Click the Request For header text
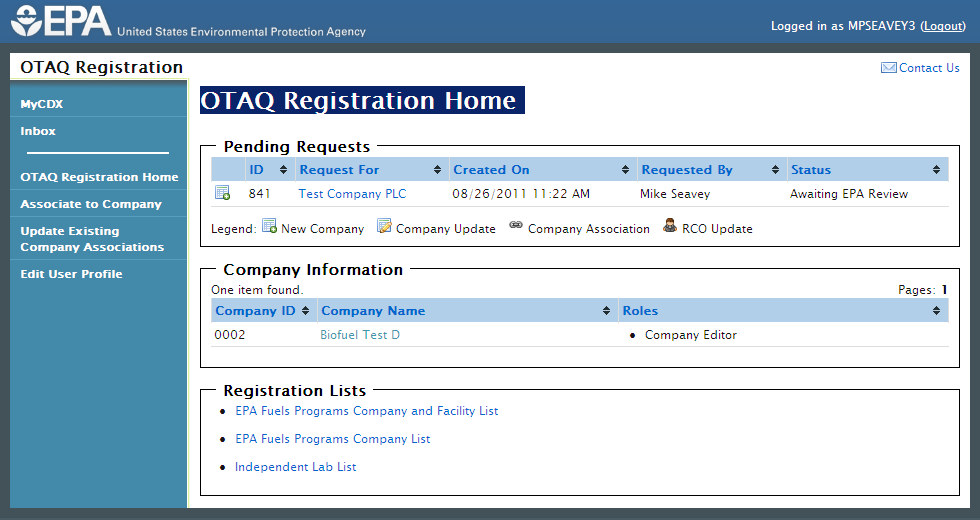The image size is (980, 520). point(339,169)
